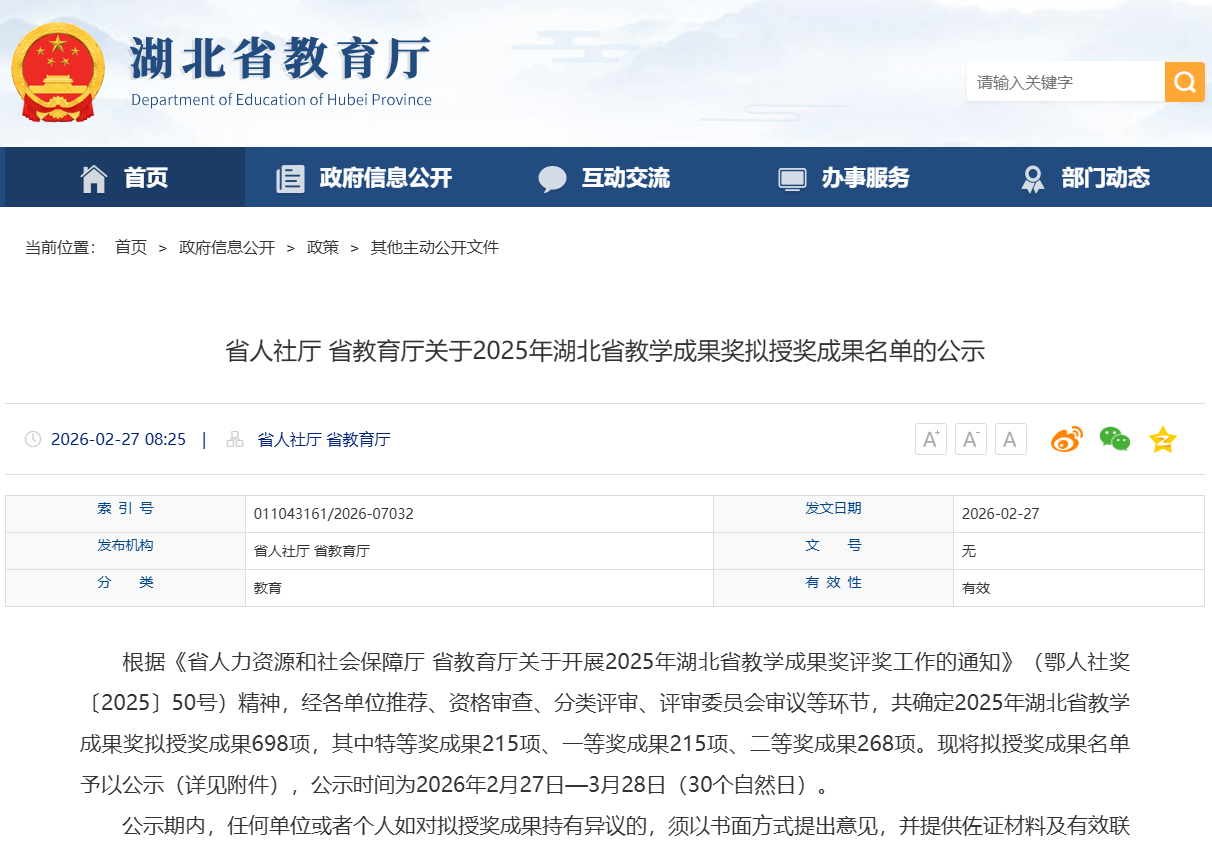Go to 其他主动公开文件 in the breadcrumb
The image size is (1212, 853).
pyautogui.click(x=435, y=247)
